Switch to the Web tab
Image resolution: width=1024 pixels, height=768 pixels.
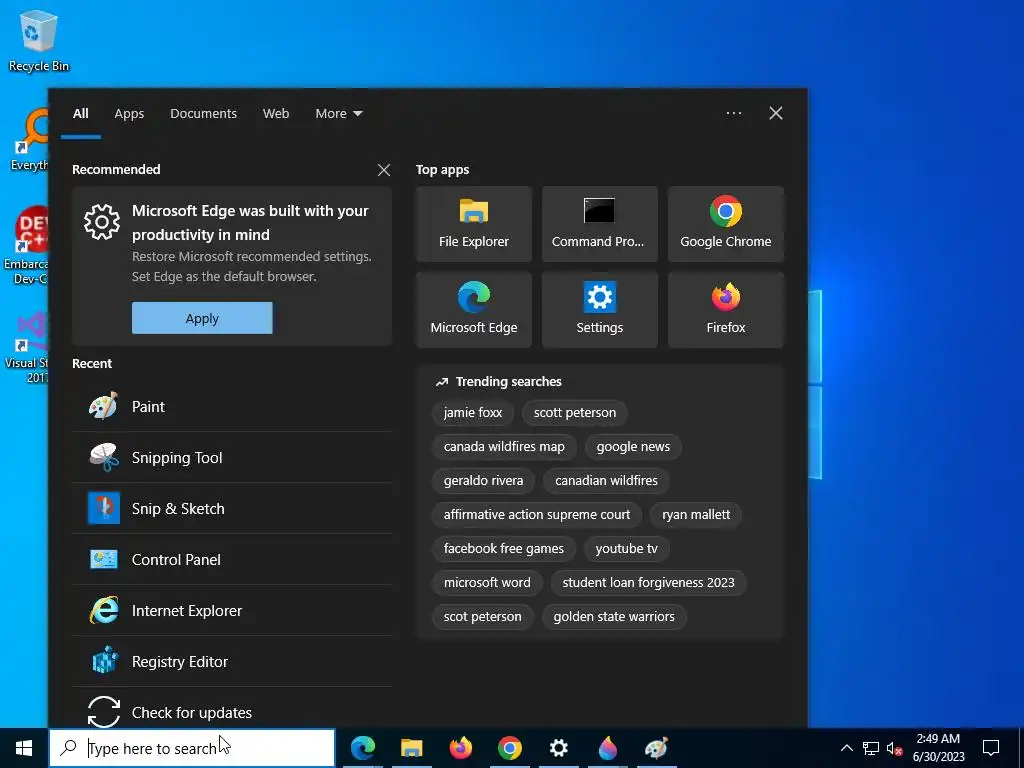pyautogui.click(x=276, y=114)
